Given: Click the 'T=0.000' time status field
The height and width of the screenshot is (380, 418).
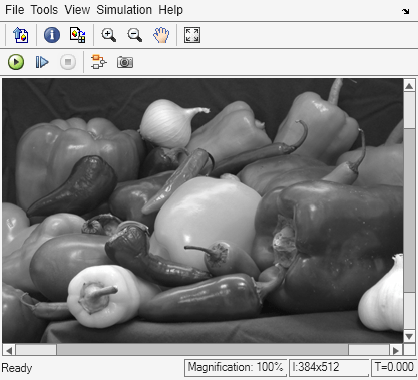Looking at the screenshot, I should pos(394,368).
